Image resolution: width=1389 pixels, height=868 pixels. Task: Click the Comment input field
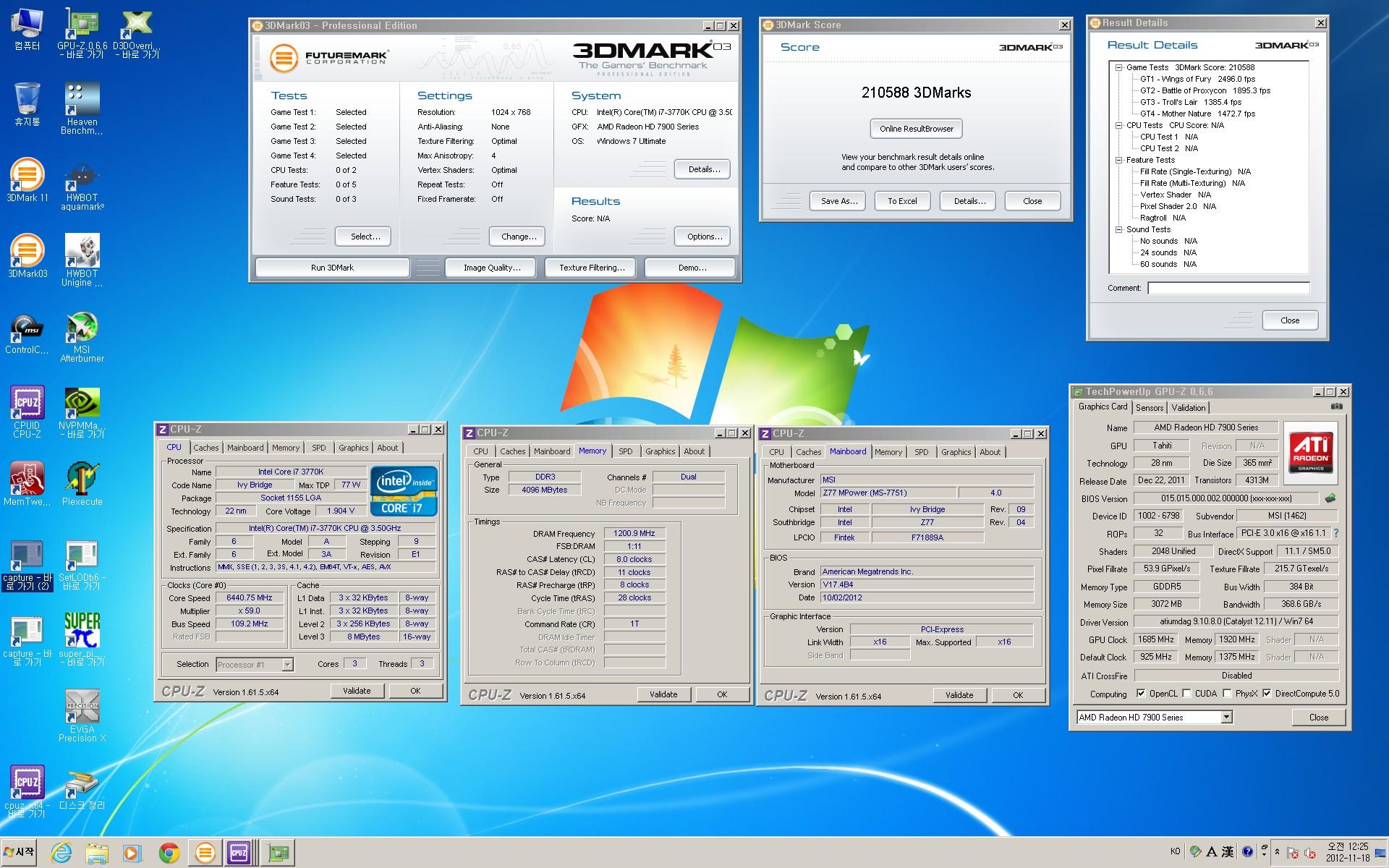coord(1228,288)
